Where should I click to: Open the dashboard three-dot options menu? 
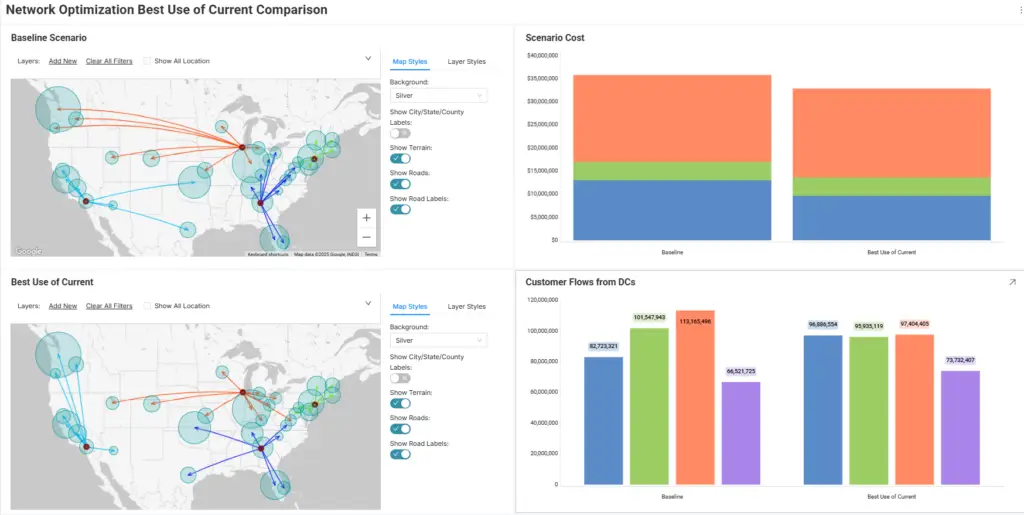tap(1019, 10)
